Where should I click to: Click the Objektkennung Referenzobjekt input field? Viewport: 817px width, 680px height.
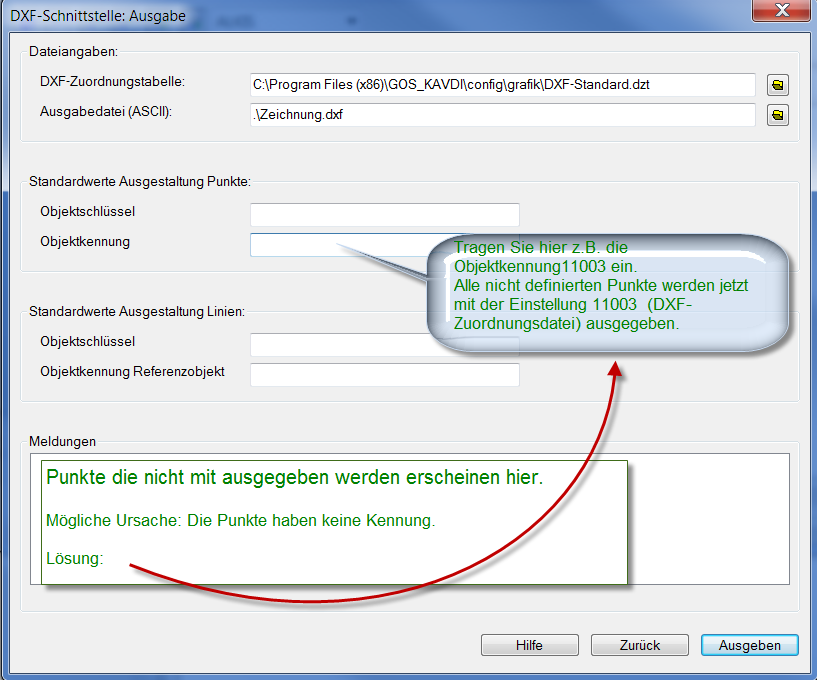[x=384, y=375]
